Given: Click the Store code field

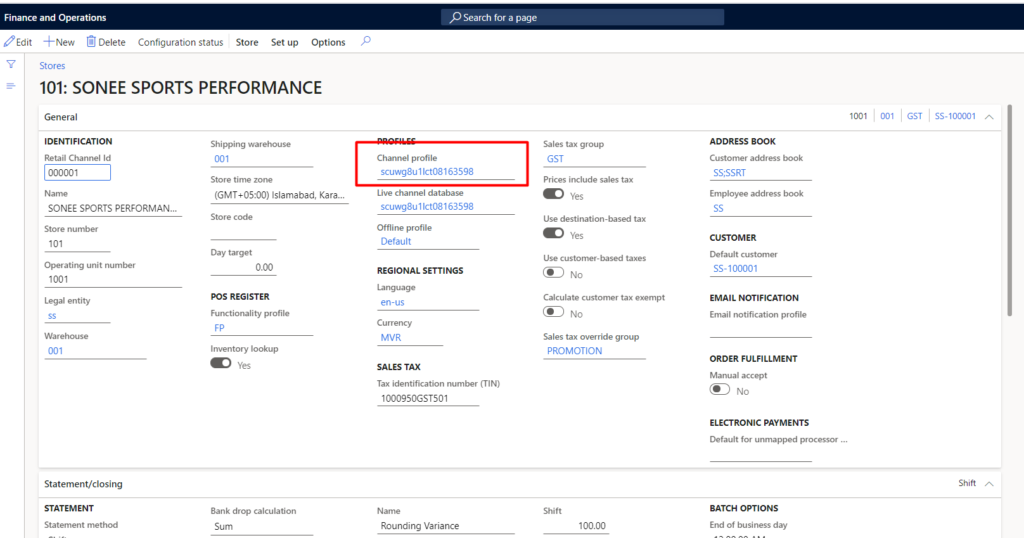Looking at the screenshot, I should point(243,232).
